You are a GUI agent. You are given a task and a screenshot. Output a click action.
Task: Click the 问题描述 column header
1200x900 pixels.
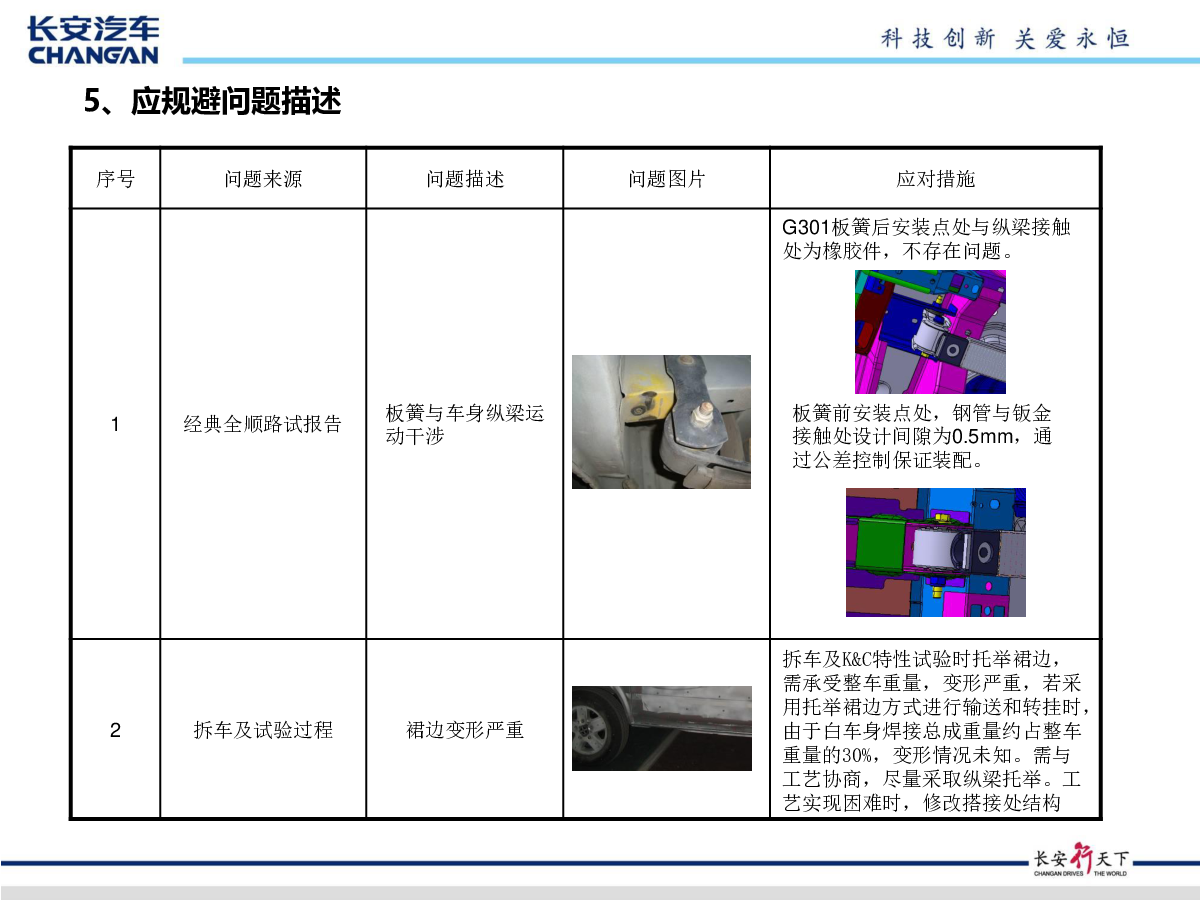click(x=465, y=179)
